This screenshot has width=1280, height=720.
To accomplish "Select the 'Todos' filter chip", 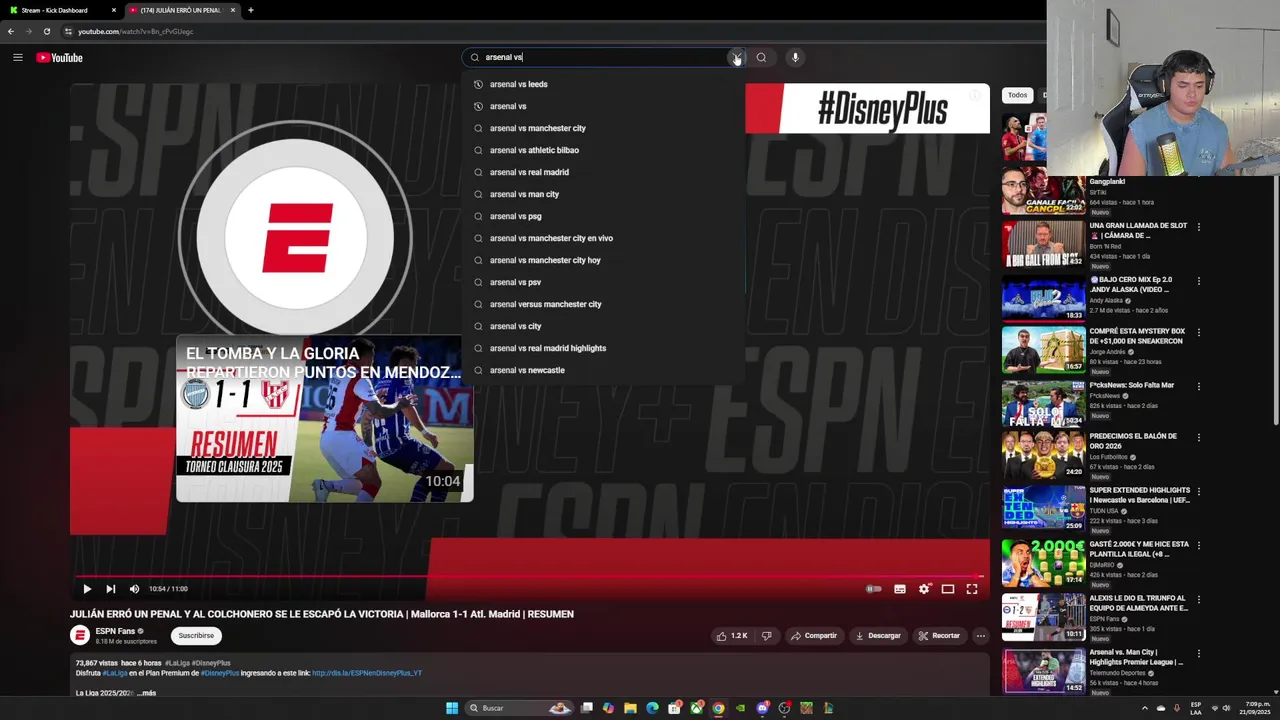I will tap(1017, 95).
